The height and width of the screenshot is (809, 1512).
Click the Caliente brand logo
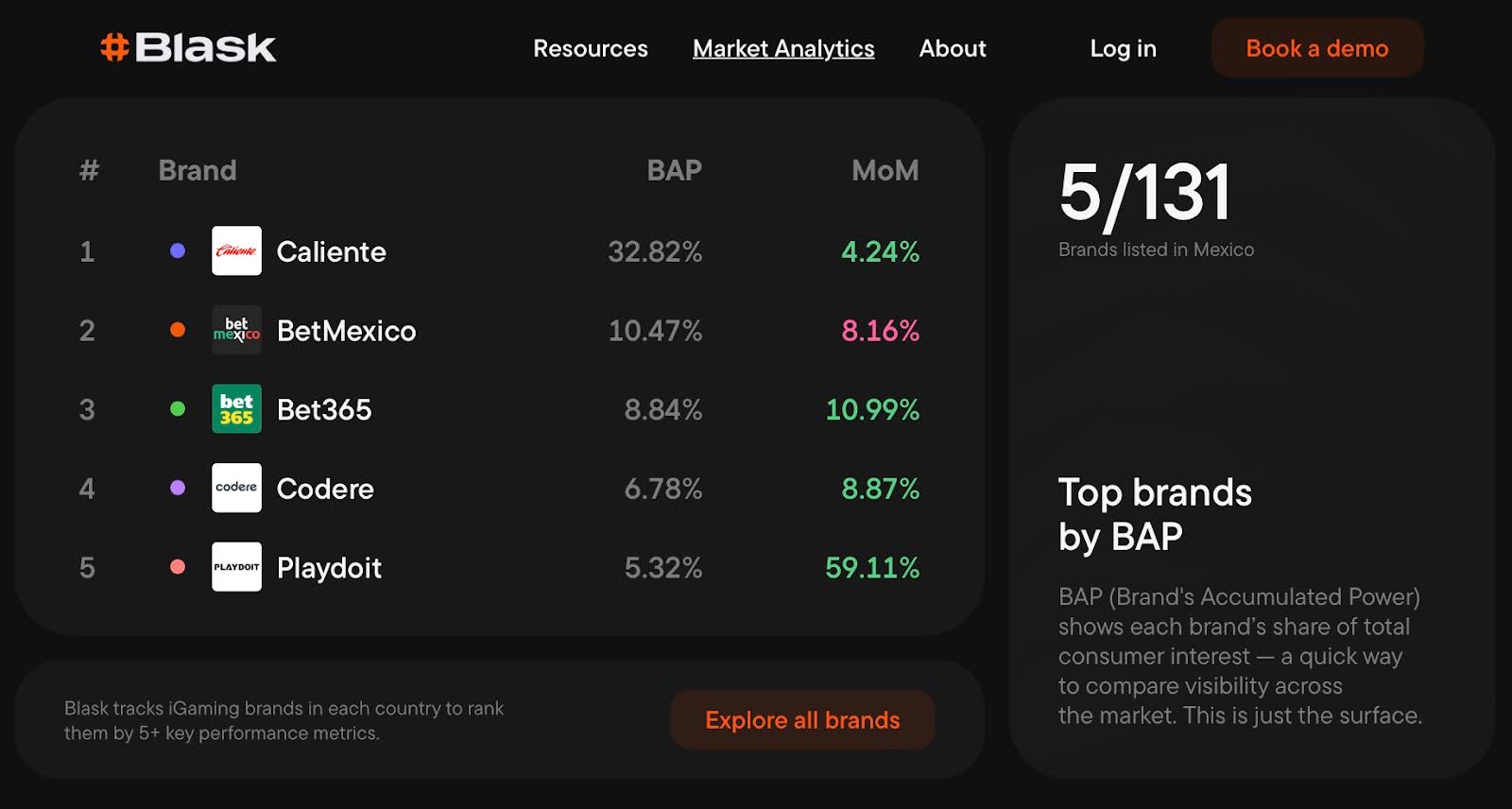click(x=236, y=251)
